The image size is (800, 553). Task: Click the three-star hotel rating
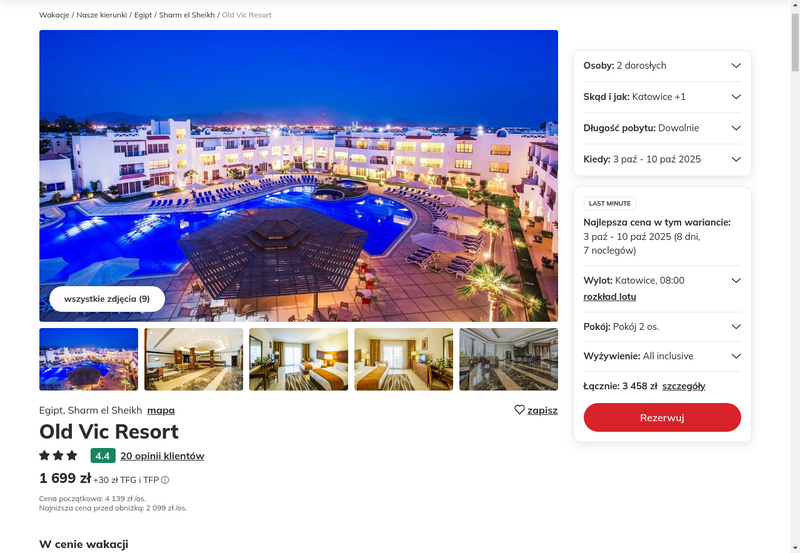pyautogui.click(x=58, y=455)
